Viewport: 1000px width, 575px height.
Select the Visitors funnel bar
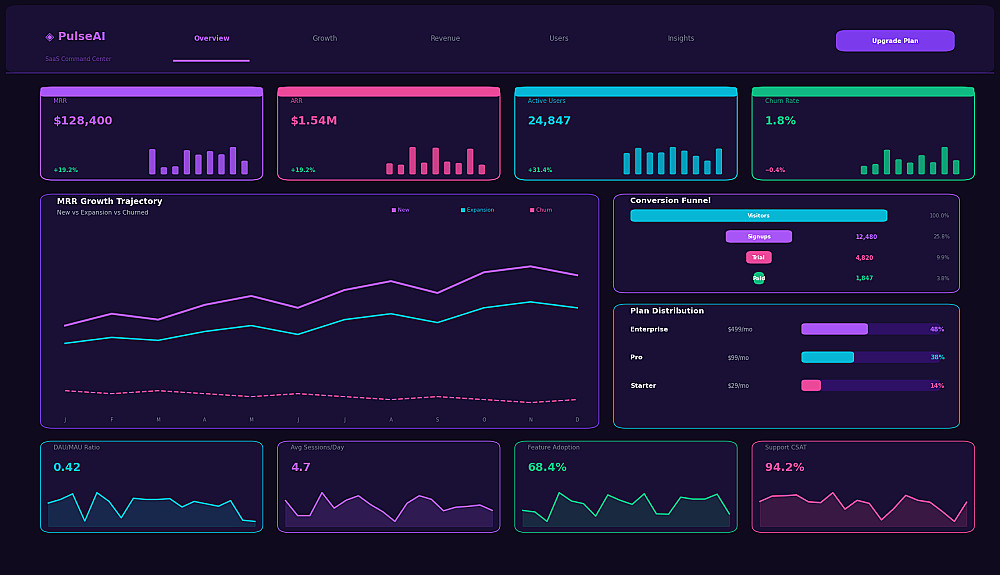point(758,215)
